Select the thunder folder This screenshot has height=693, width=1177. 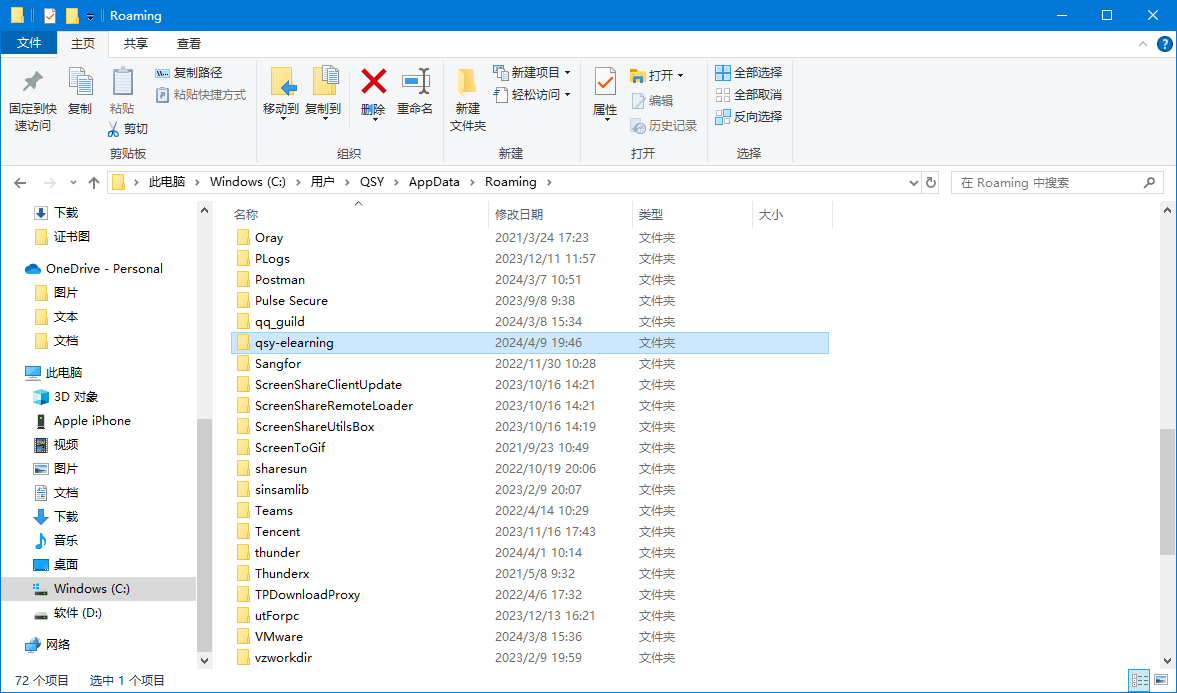pyautogui.click(x=530, y=553)
